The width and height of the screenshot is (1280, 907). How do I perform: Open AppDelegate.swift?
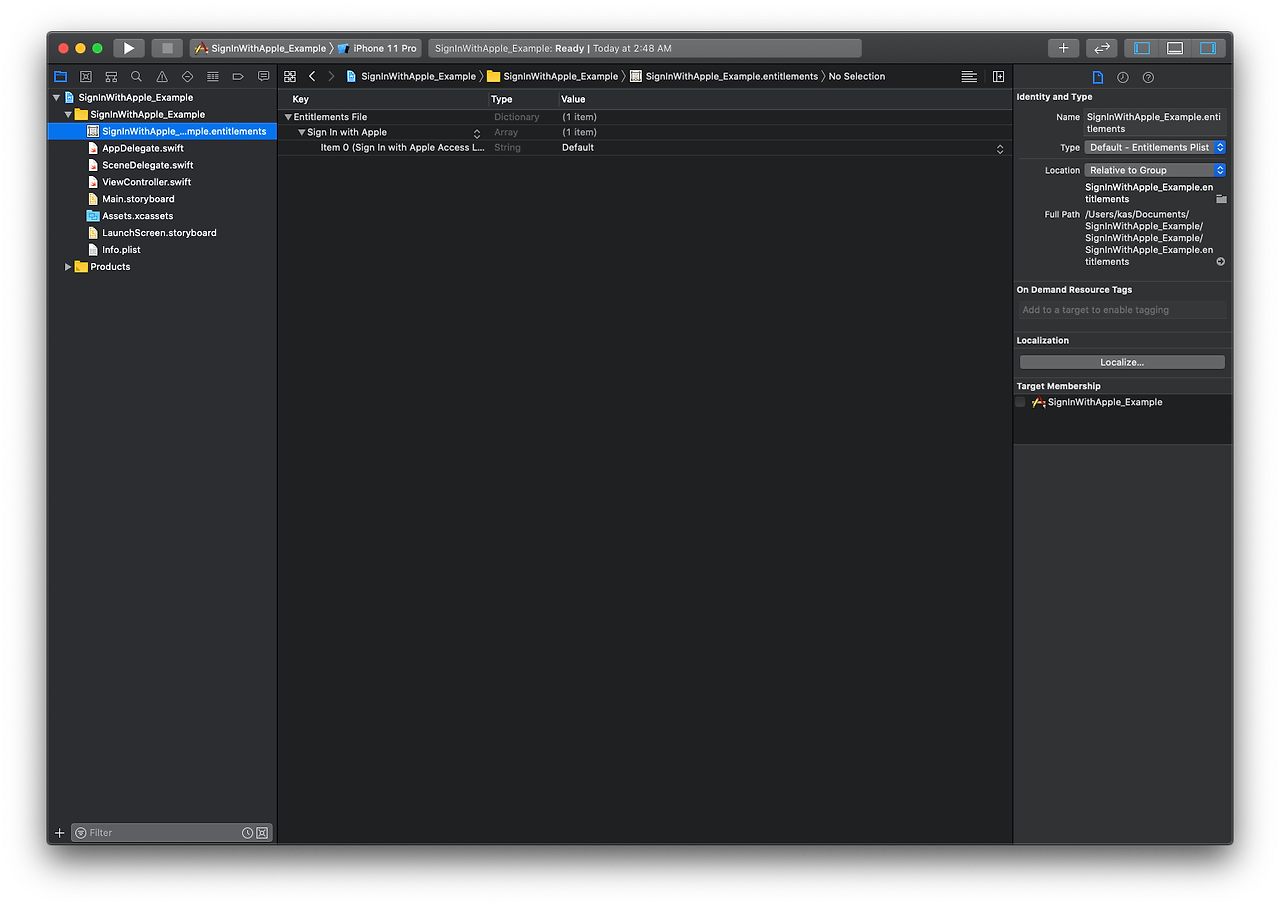(143, 149)
